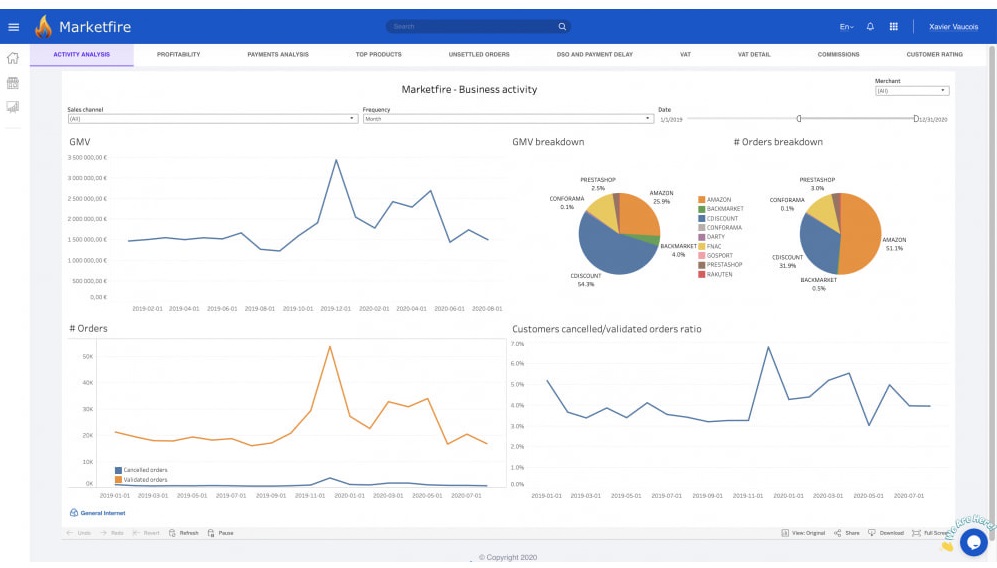Click the Full Screen button
This screenshot has height=568, width=997.
point(931,533)
